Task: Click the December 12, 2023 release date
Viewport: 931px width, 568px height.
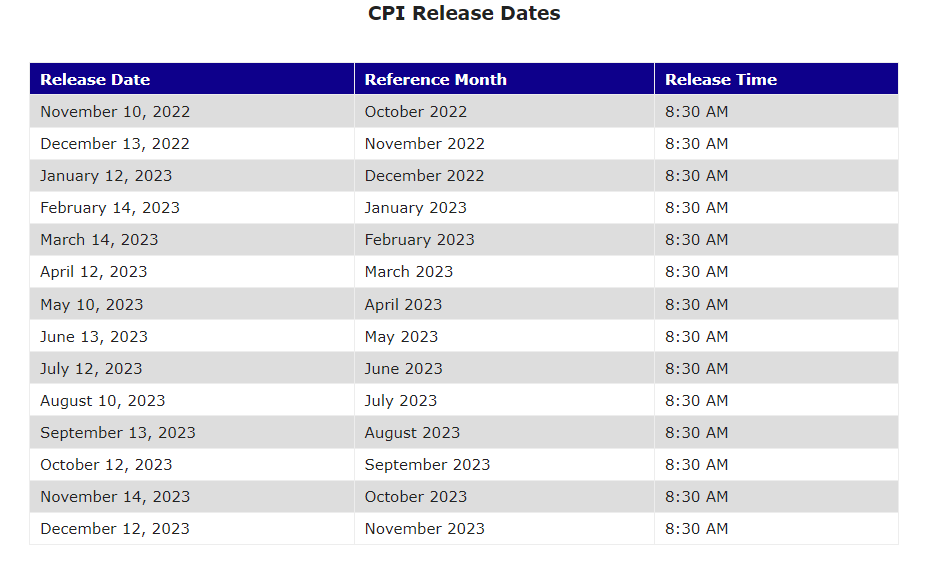Action: click(x=115, y=529)
